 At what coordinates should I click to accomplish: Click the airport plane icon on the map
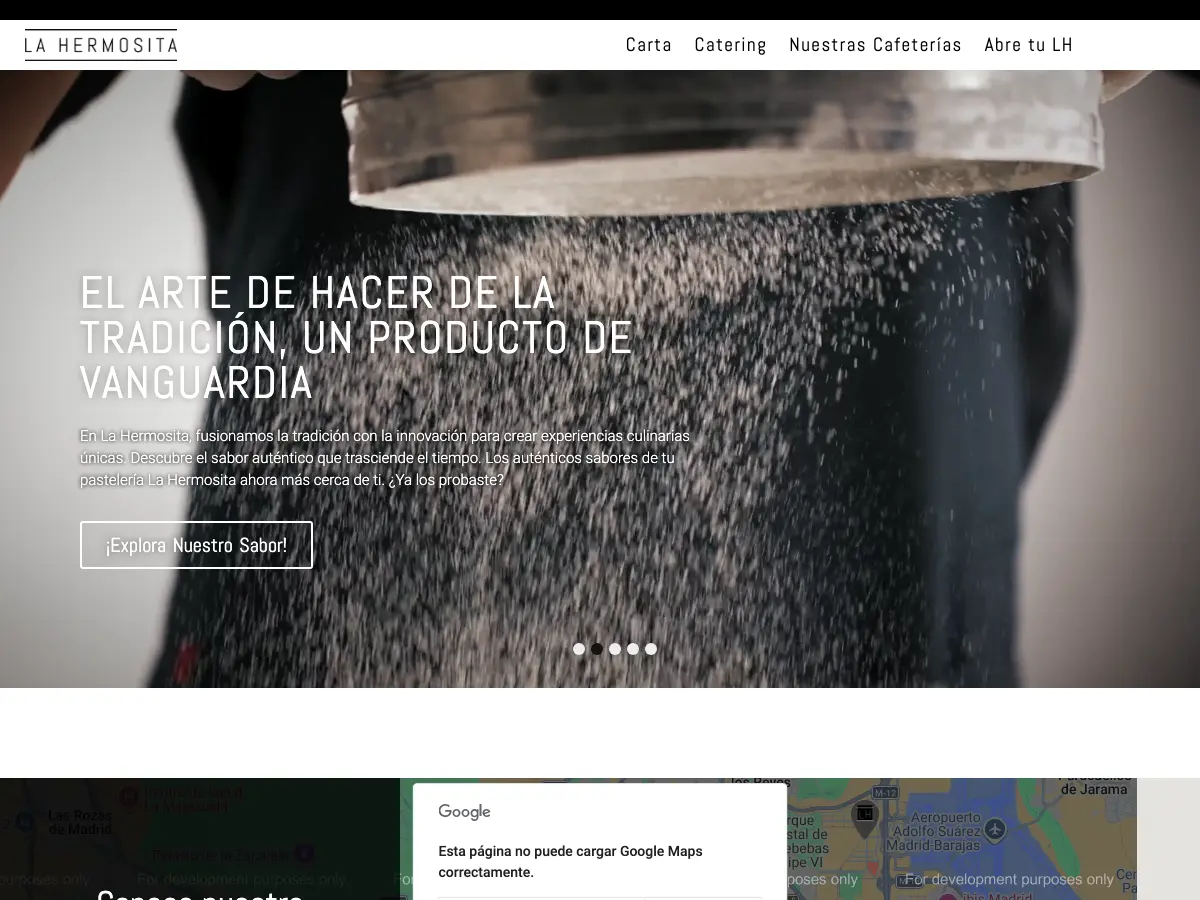tap(994, 829)
